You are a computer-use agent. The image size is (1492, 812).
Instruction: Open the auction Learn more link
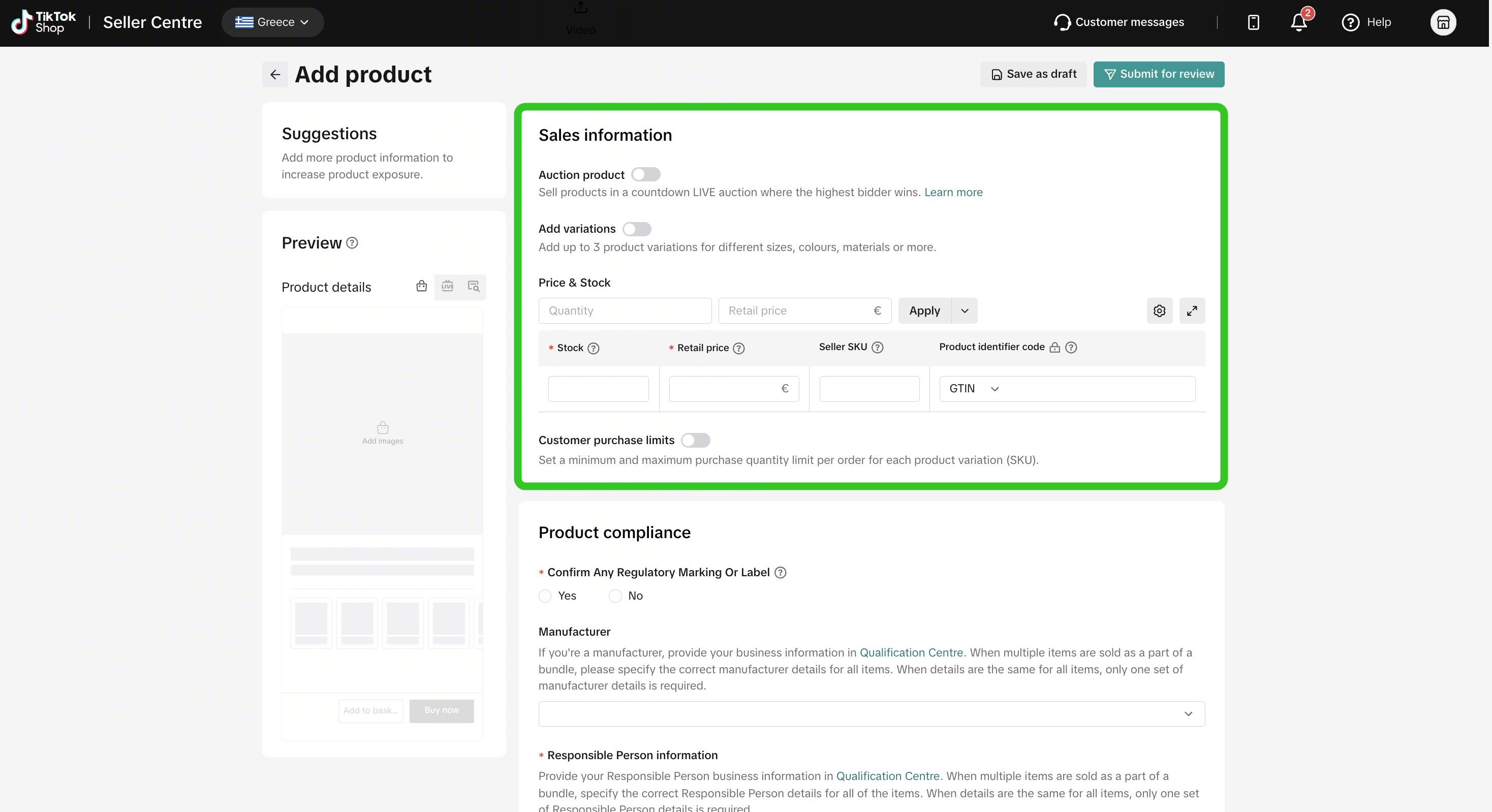[953, 192]
